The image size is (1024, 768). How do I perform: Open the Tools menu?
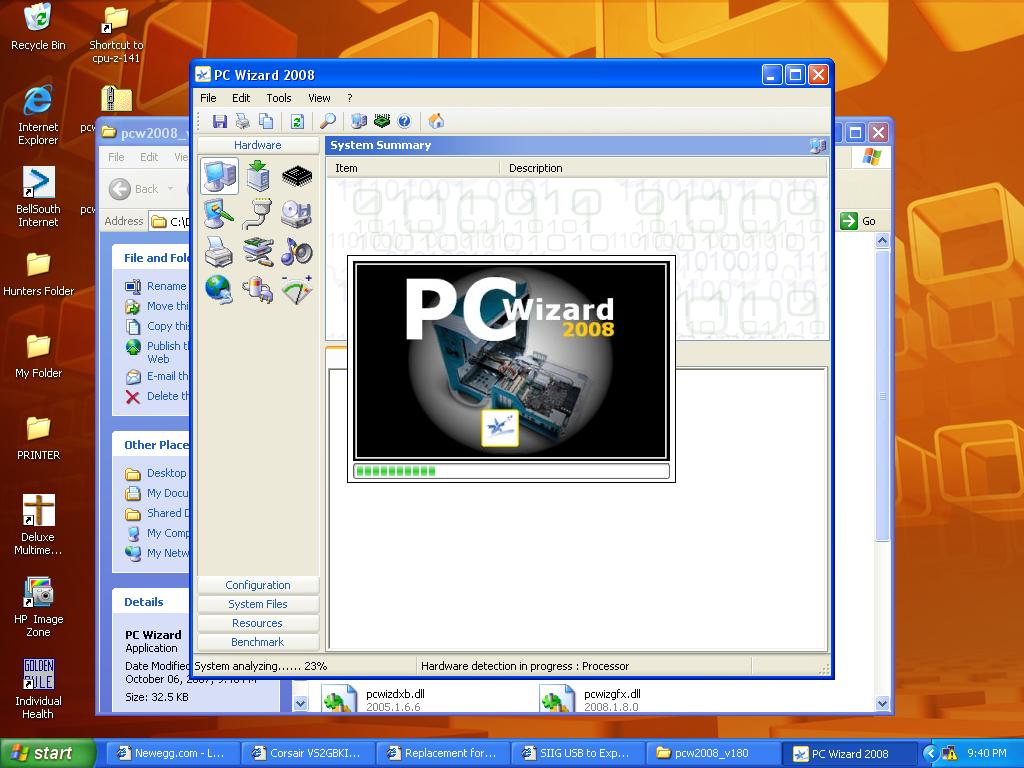coord(279,98)
